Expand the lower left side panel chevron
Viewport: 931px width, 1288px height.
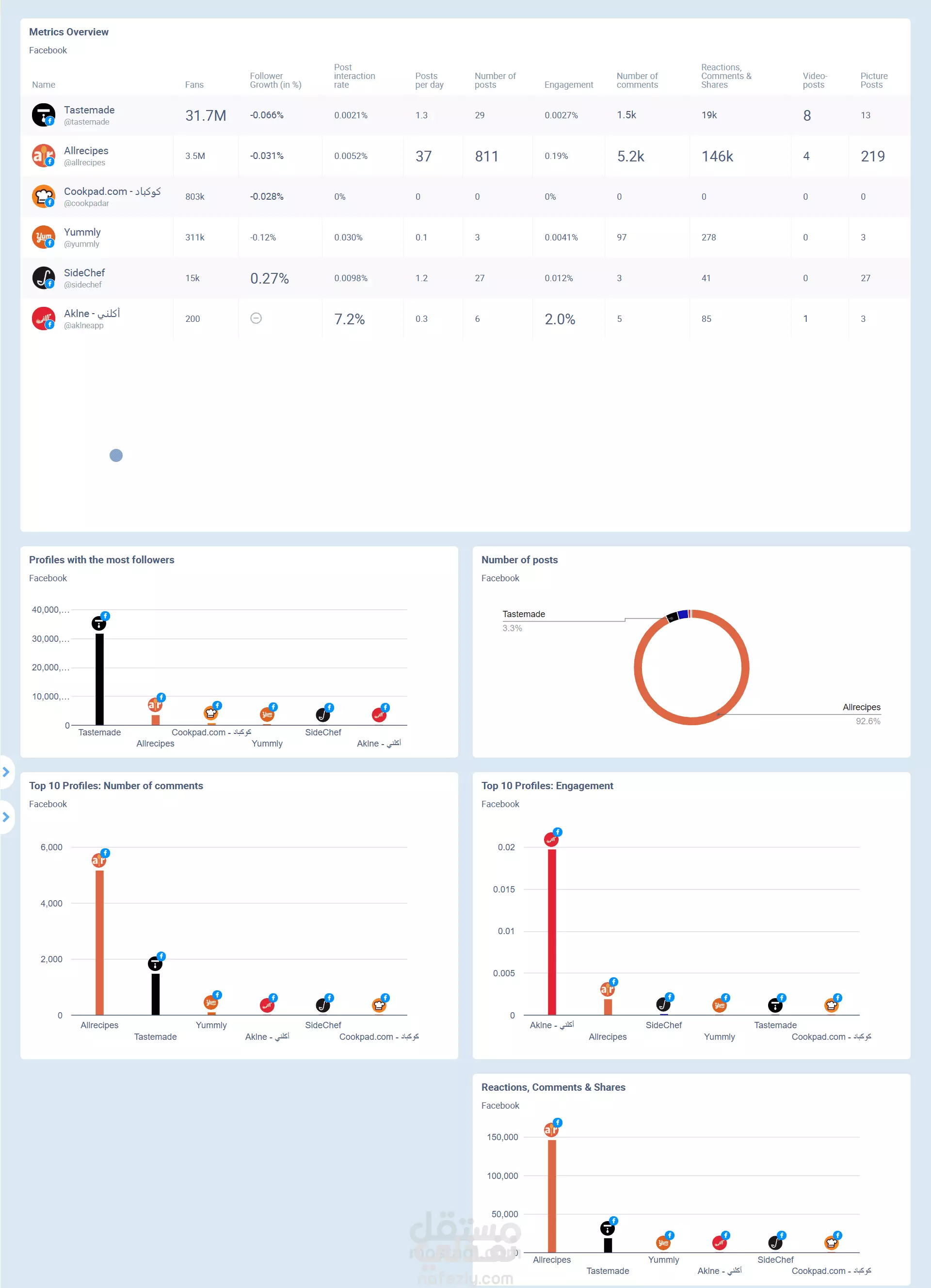(x=6, y=817)
